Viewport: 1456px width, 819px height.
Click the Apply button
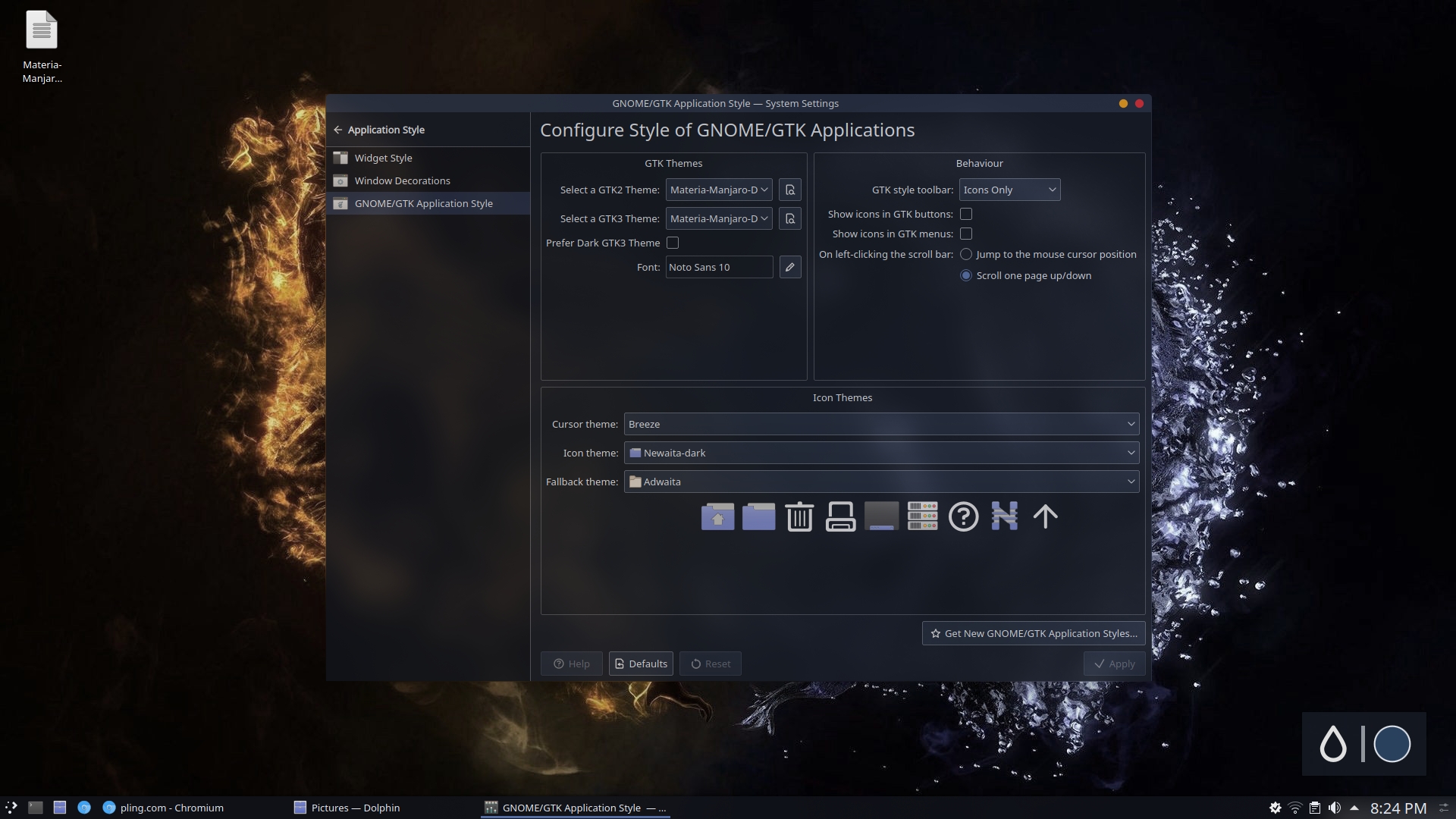[x=1114, y=664]
